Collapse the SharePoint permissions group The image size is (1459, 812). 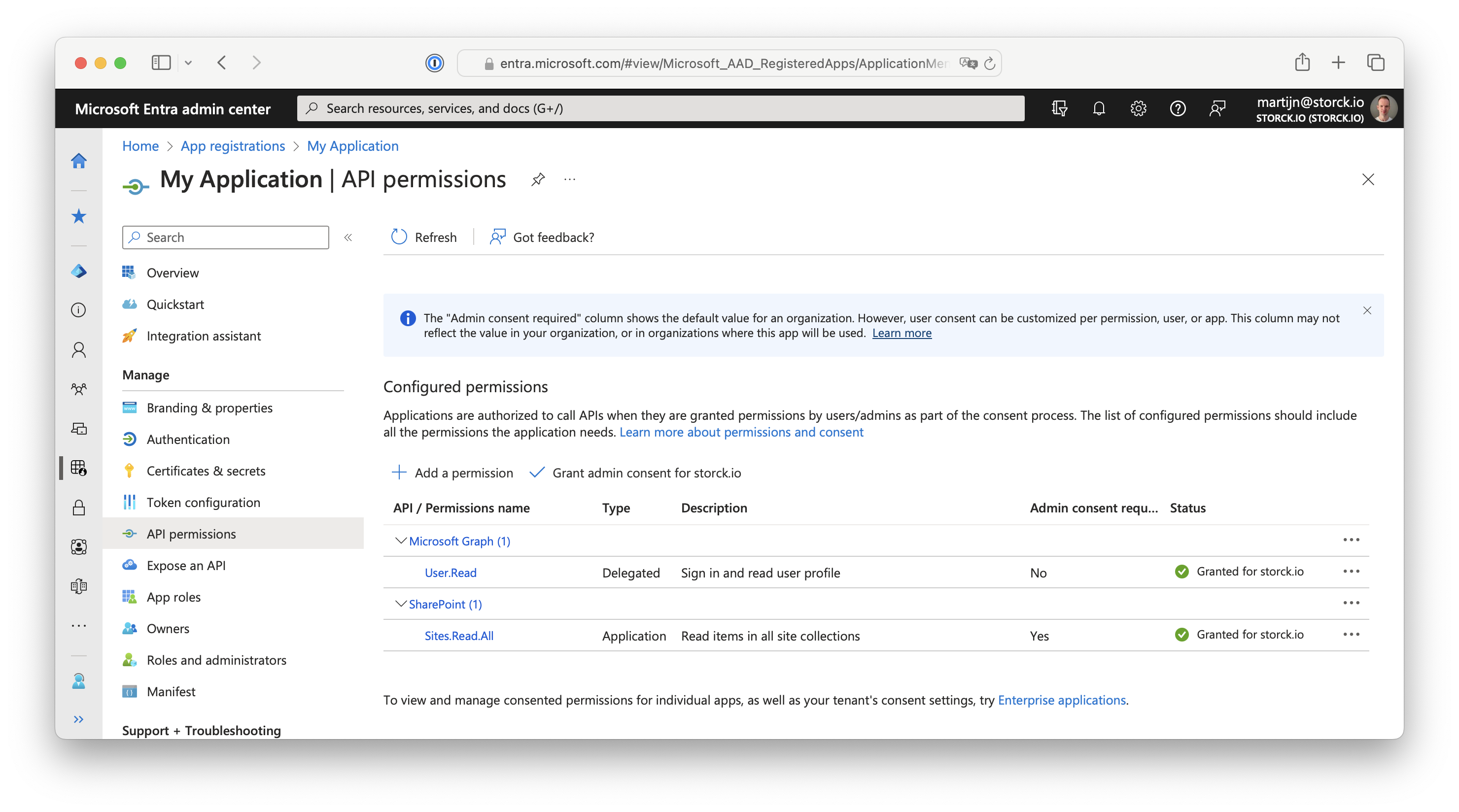click(x=400, y=604)
